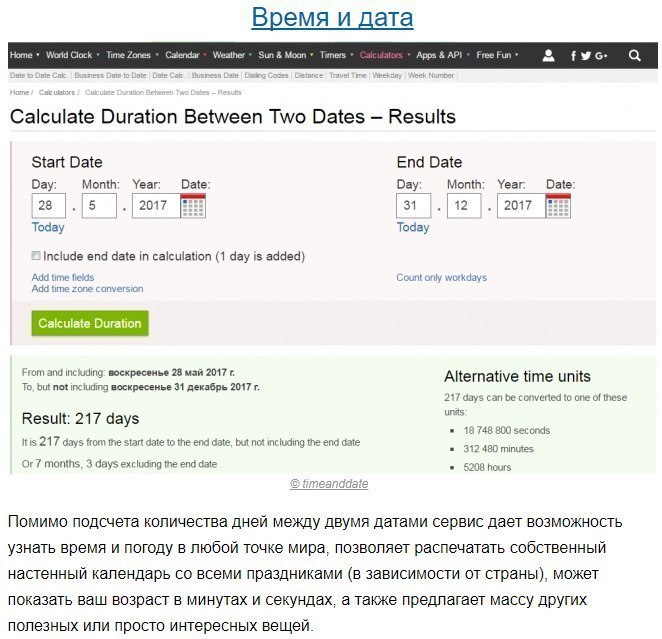662x639 pixels.
Task: Click the Facebook icon in navbar
Action: coord(573,56)
